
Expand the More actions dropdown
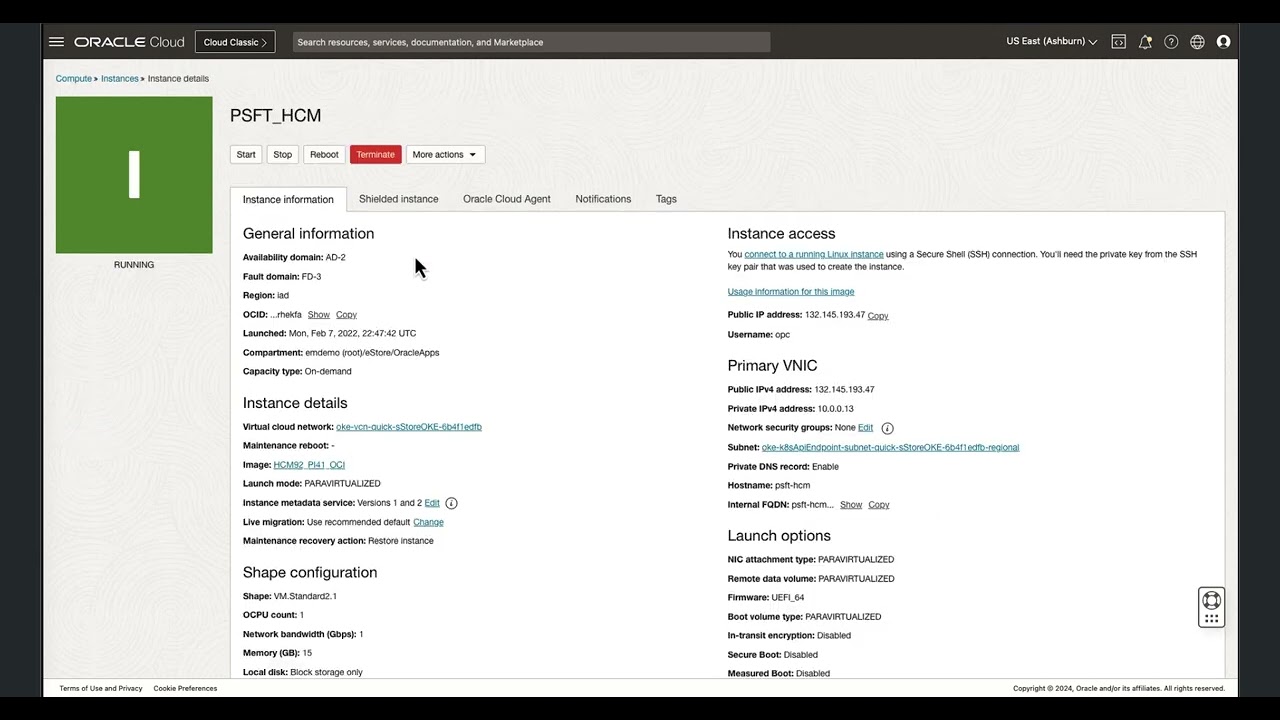pyautogui.click(x=445, y=154)
